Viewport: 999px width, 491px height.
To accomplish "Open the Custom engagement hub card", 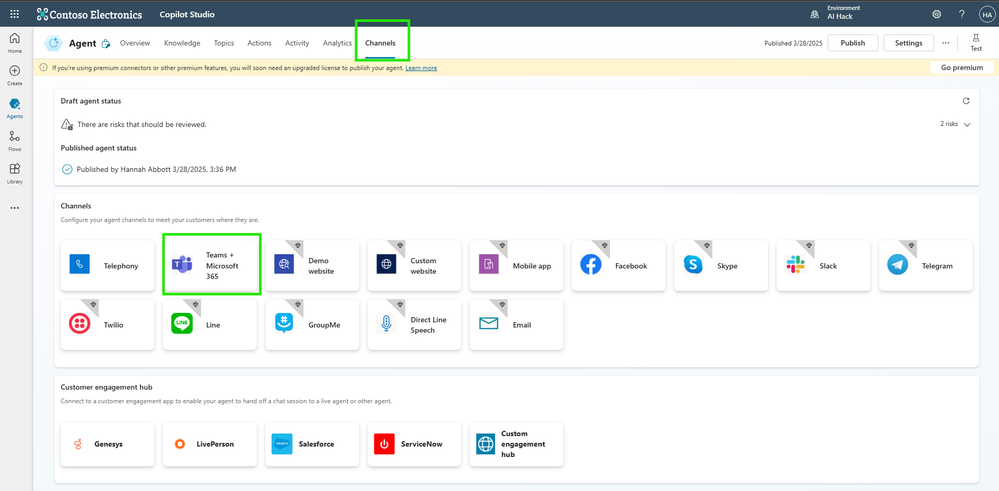I will (516, 444).
